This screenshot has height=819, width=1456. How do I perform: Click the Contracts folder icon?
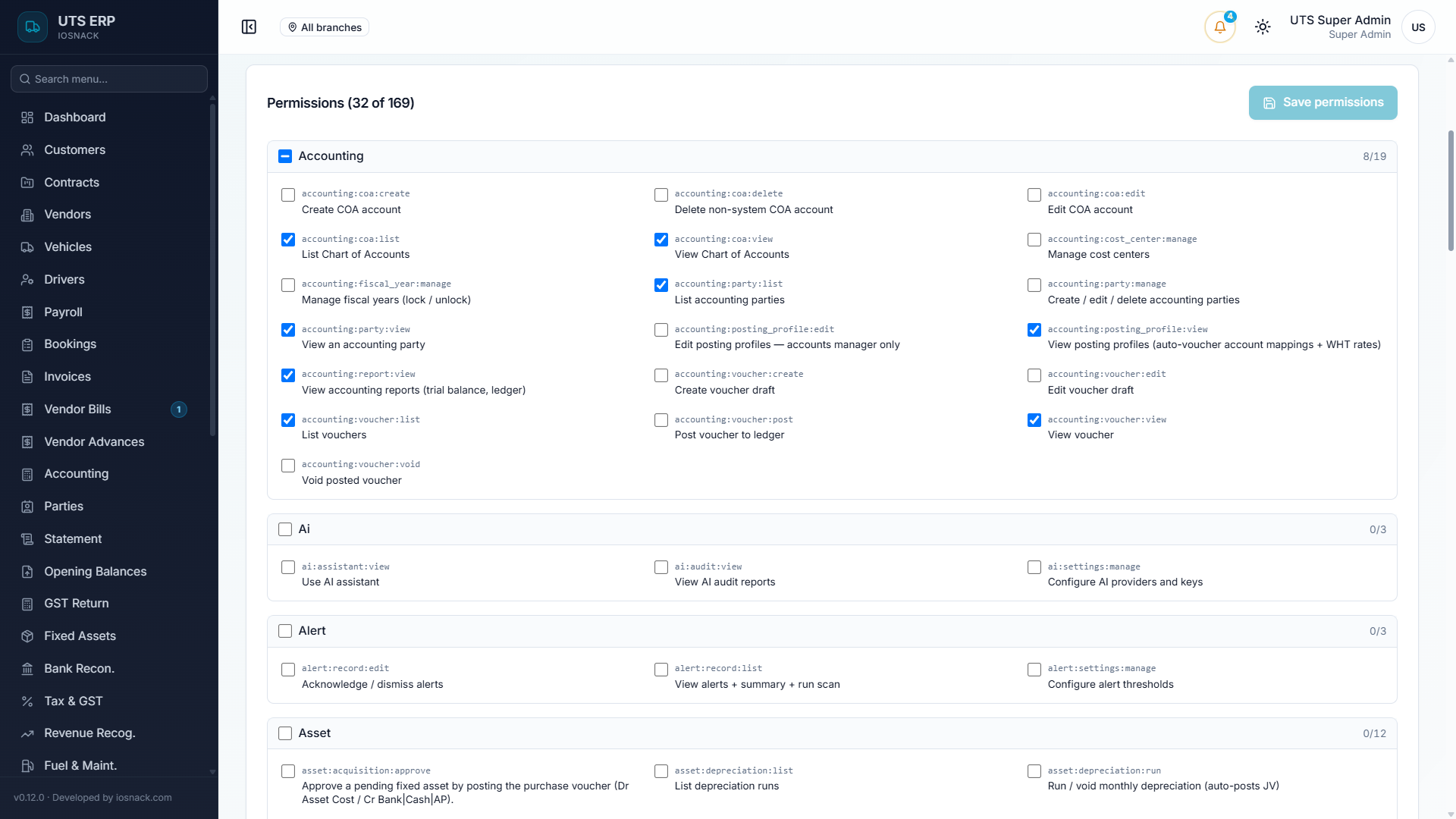point(27,183)
